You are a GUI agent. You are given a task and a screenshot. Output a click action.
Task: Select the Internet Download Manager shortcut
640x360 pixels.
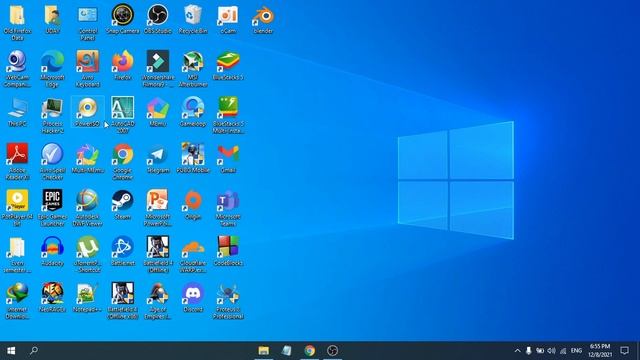(17, 301)
